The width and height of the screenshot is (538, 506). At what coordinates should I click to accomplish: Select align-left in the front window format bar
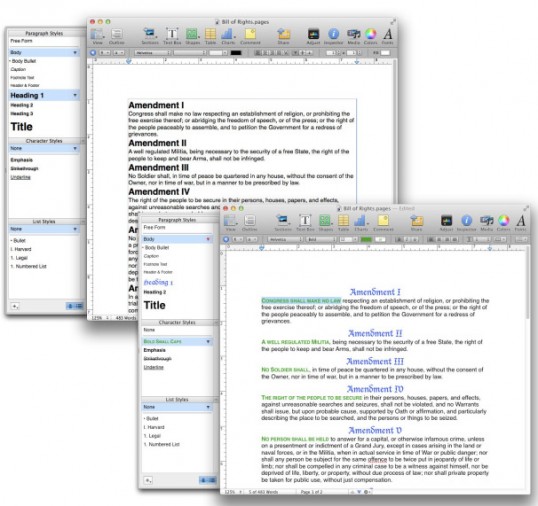[431, 239]
